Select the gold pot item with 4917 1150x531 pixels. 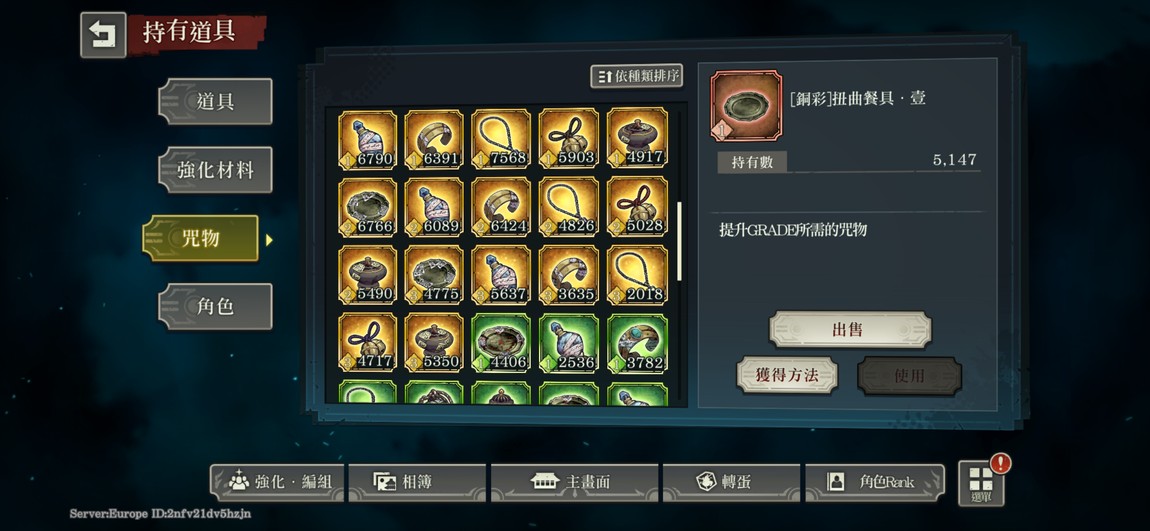coord(637,139)
